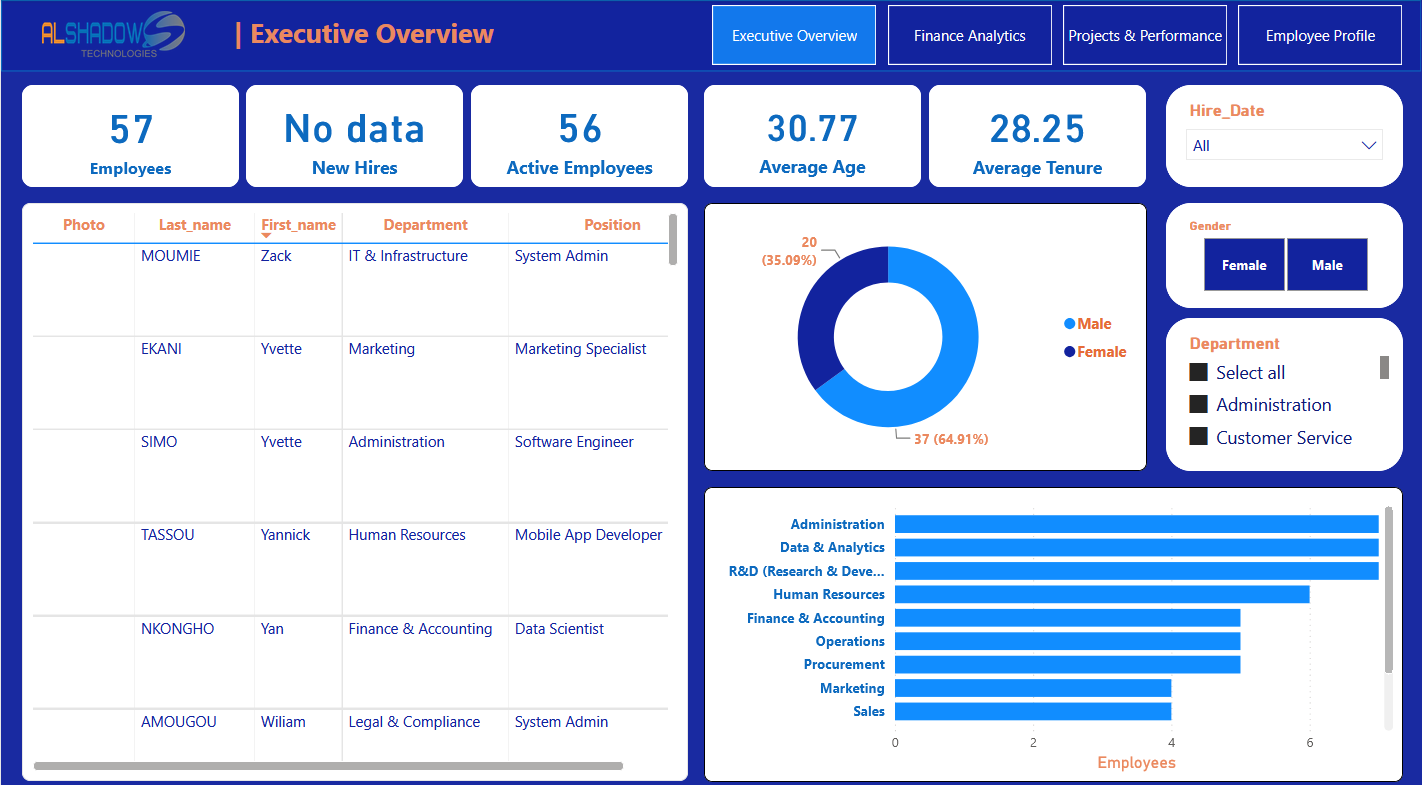Viewport: 1422px width, 785px height.
Task: Select the SIMO last name cell
Action: pos(159,442)
